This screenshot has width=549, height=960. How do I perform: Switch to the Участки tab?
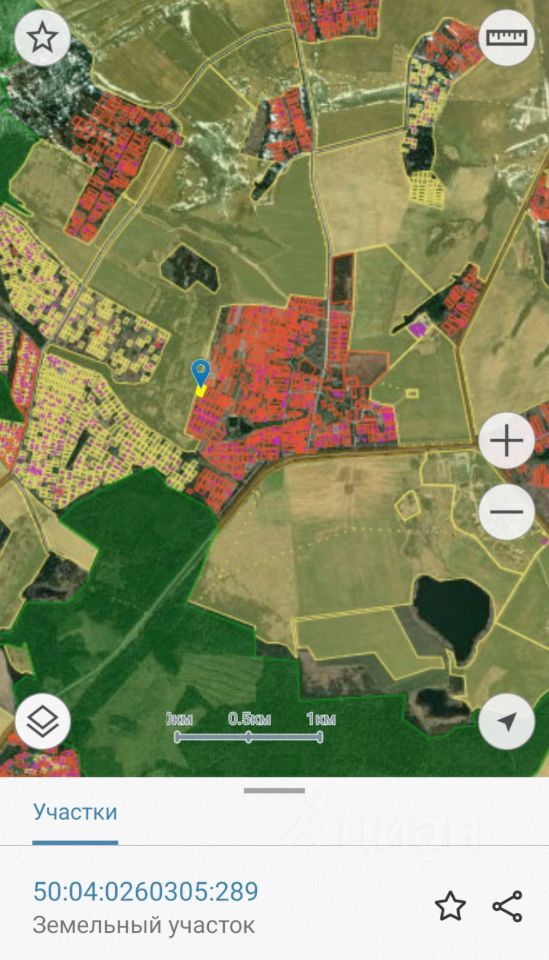pos(75,812)
